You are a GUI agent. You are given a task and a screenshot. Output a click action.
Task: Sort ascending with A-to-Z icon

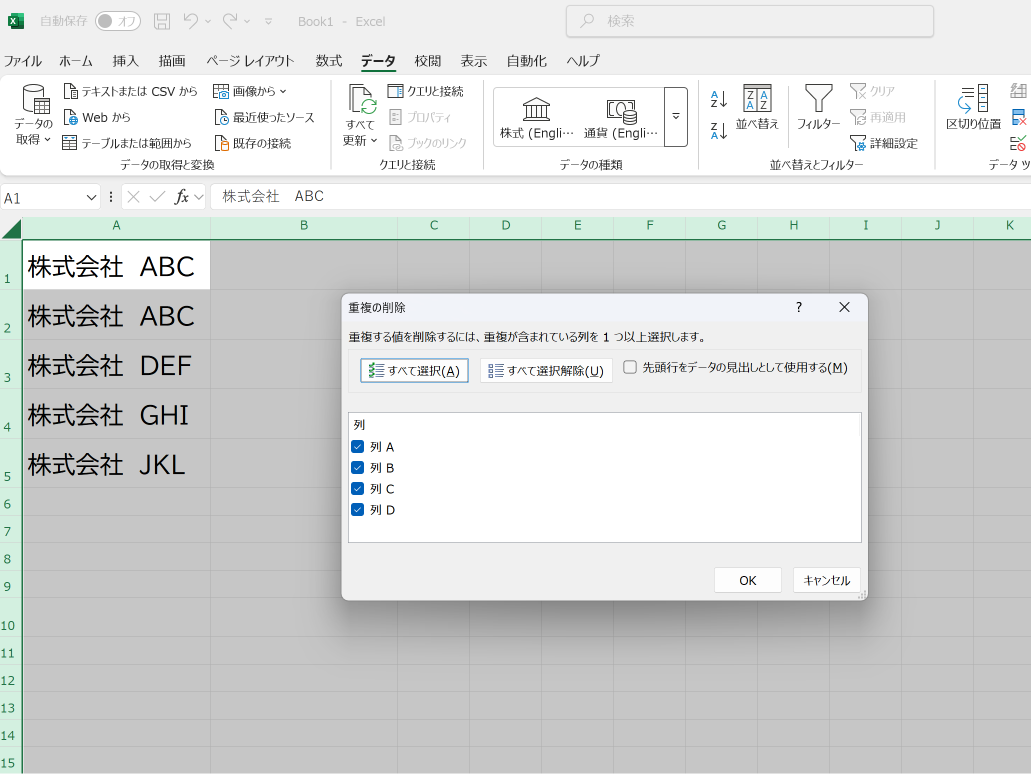[719, 99]
